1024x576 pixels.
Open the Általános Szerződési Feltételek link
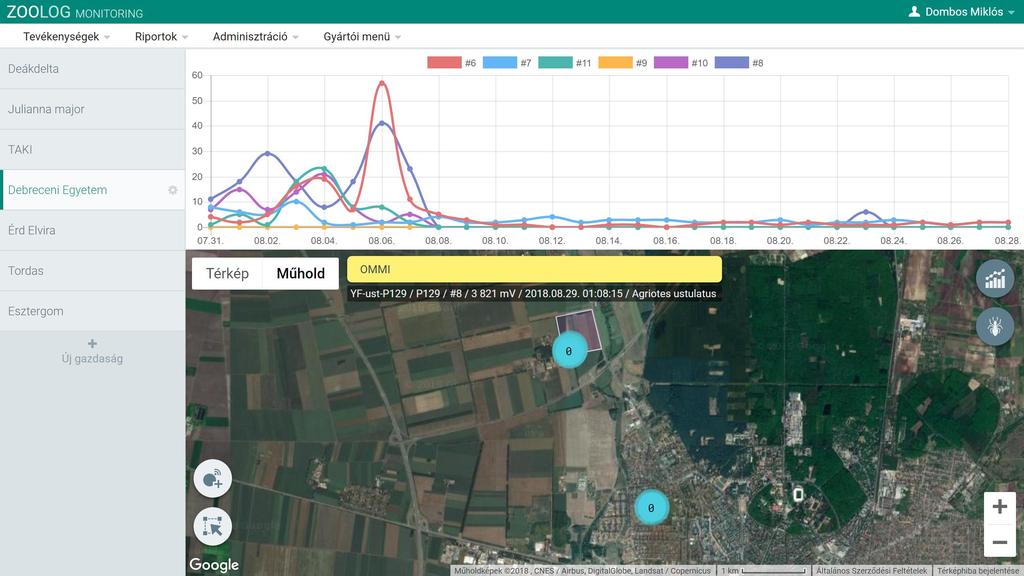coord(871,571)
